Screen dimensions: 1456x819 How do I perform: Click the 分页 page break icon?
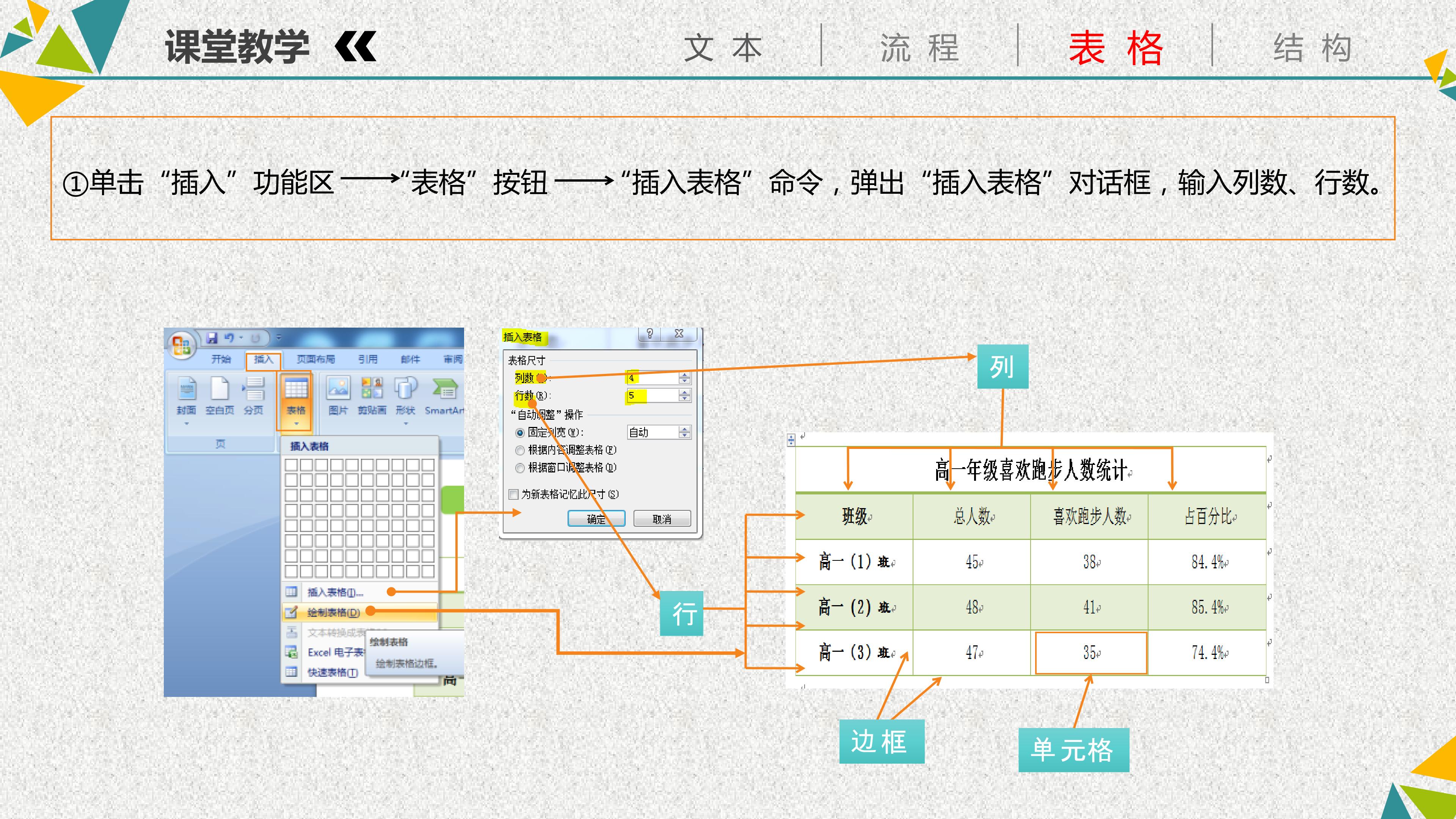253,389
